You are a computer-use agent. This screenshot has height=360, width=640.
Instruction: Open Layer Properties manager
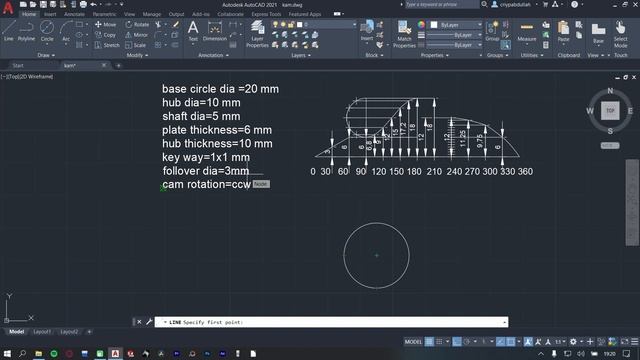click(257, 35)
